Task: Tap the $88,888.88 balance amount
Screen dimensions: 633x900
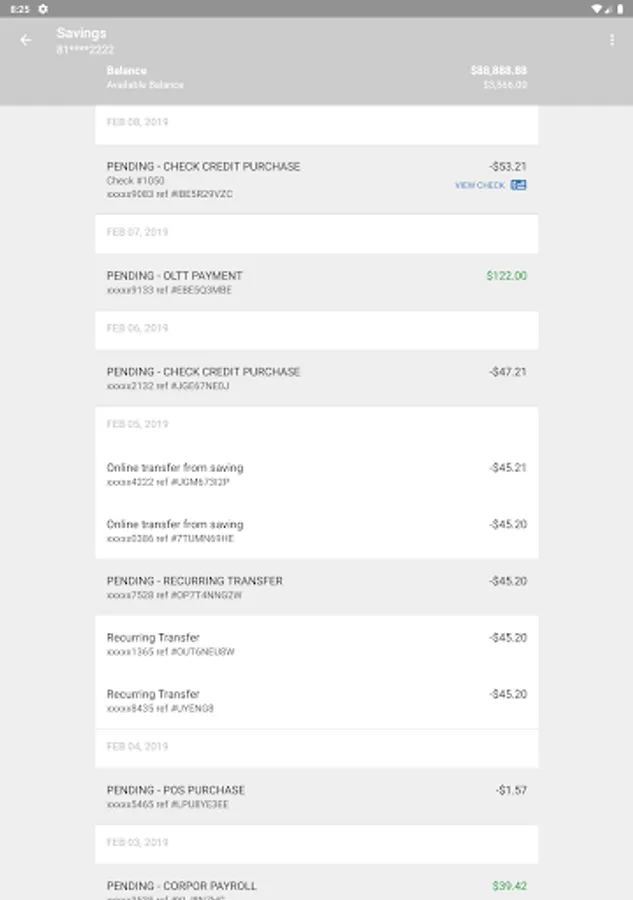Action: pos(498,71)
